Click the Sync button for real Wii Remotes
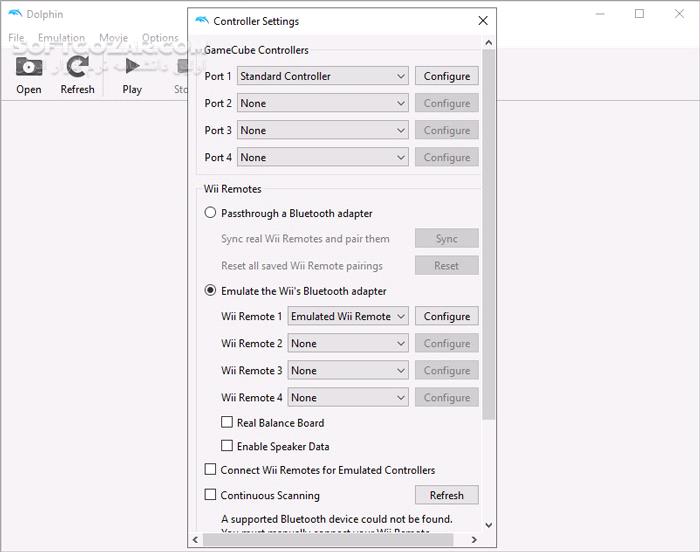Screen dimensions: 700x552 coord(447,238)
